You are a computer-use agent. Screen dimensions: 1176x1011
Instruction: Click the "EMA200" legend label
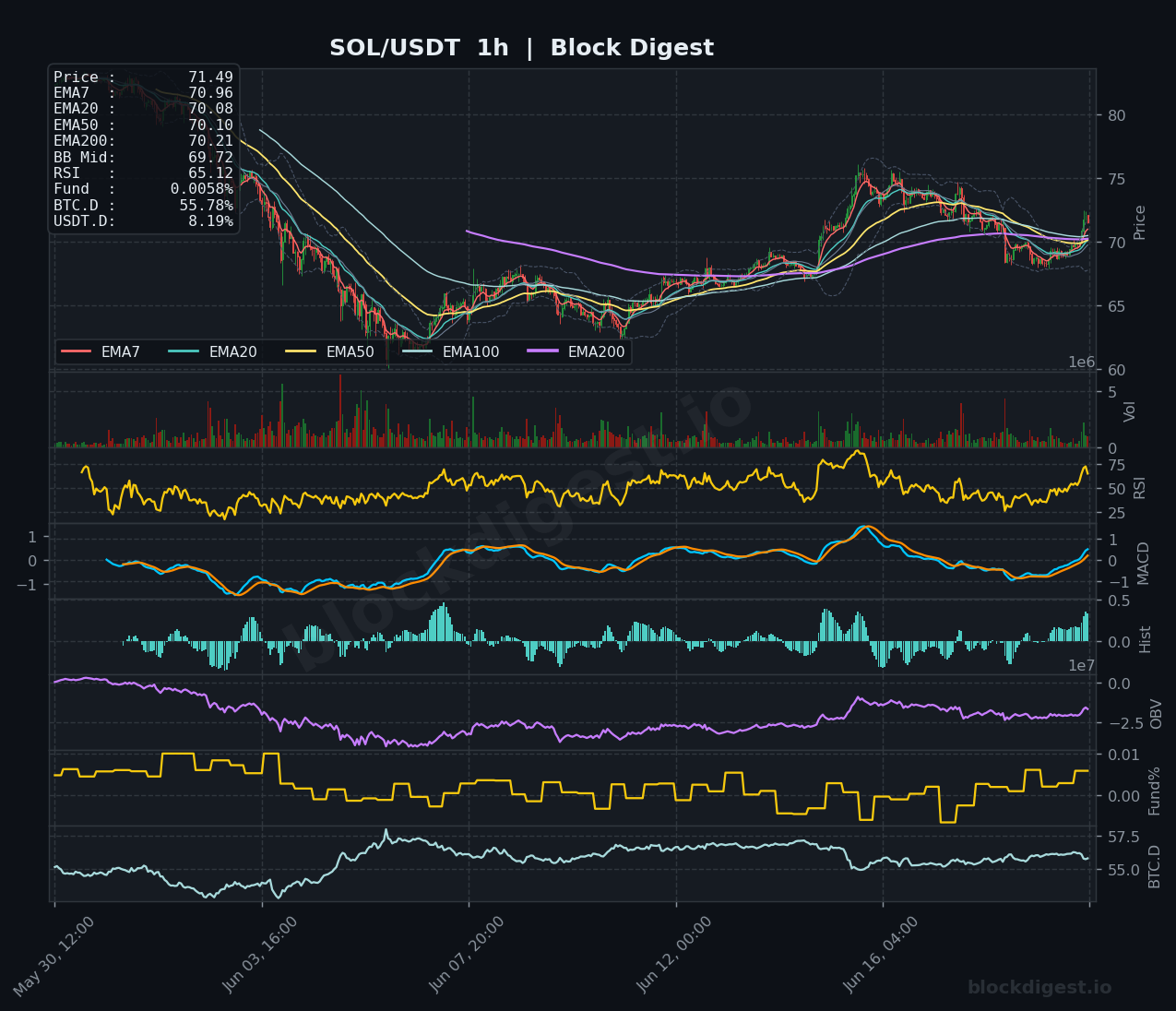pos(596,351)
